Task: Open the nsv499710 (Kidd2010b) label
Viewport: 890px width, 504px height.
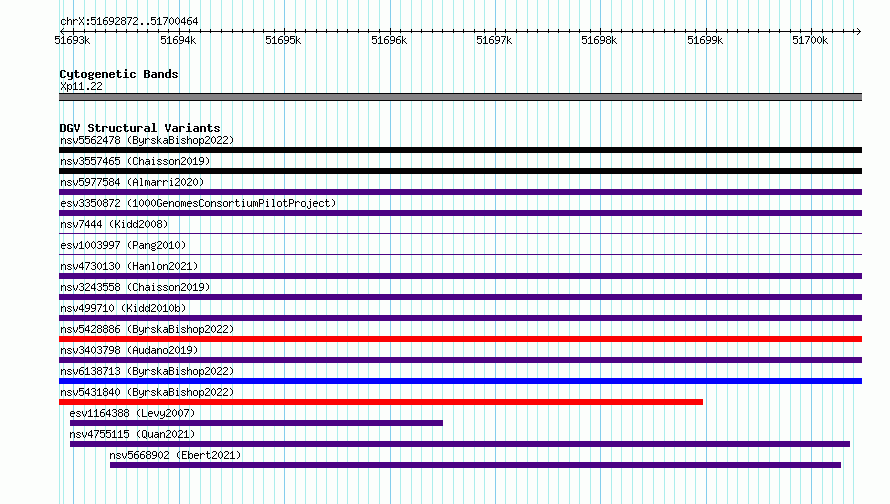Action: coord(123,308)
